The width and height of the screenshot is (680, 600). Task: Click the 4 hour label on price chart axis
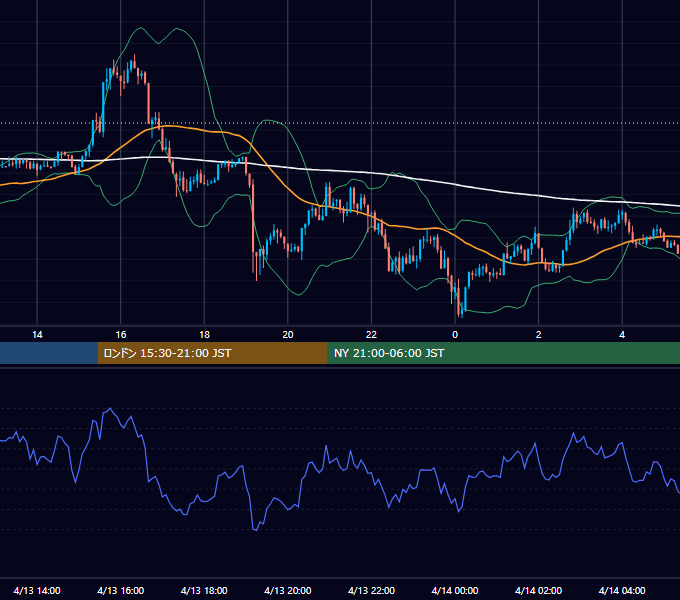(622, 335)
